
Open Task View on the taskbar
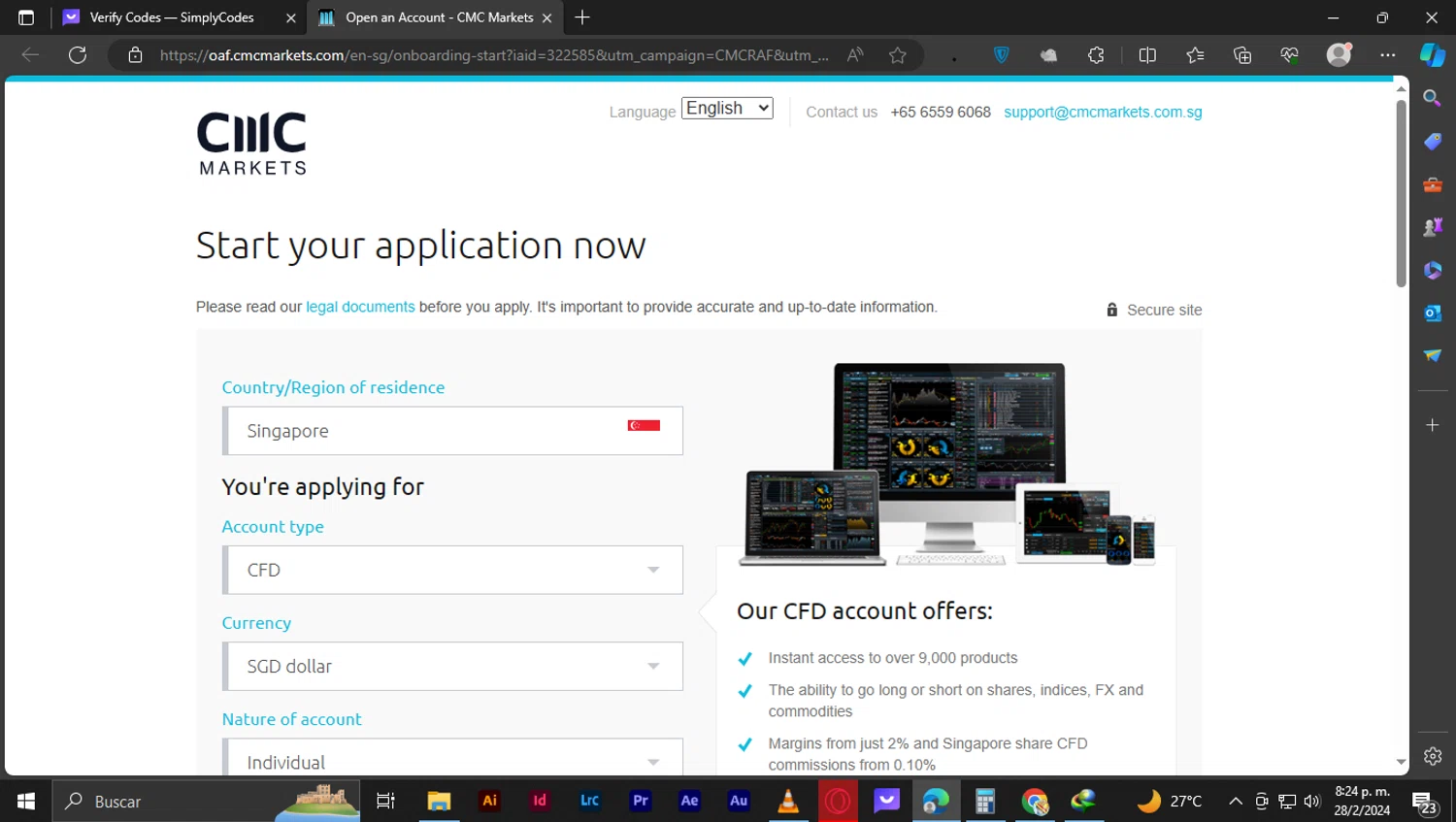[385, 801]
